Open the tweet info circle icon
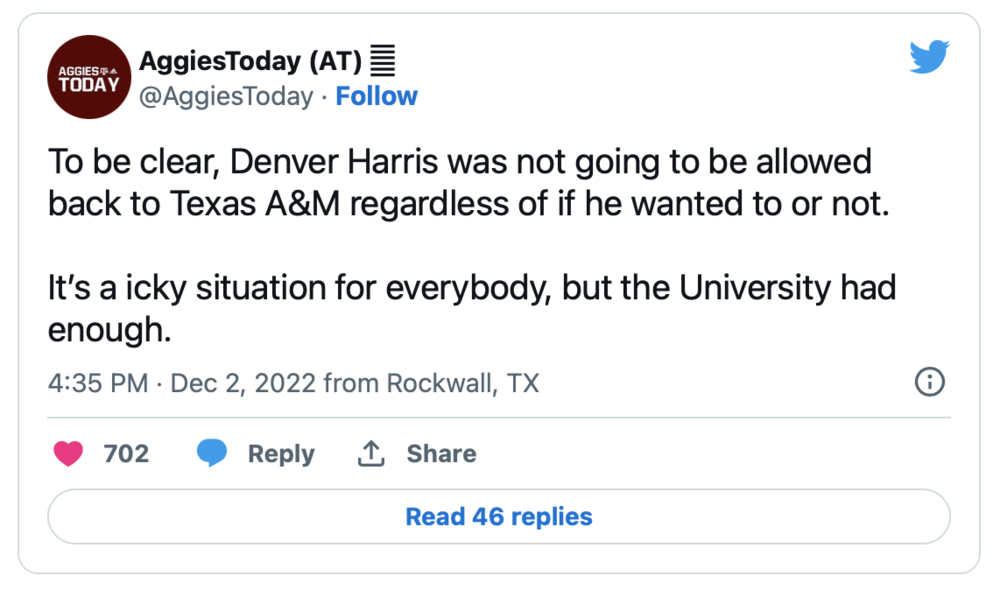Screen dimensions: 1000x590 point(930,382)
